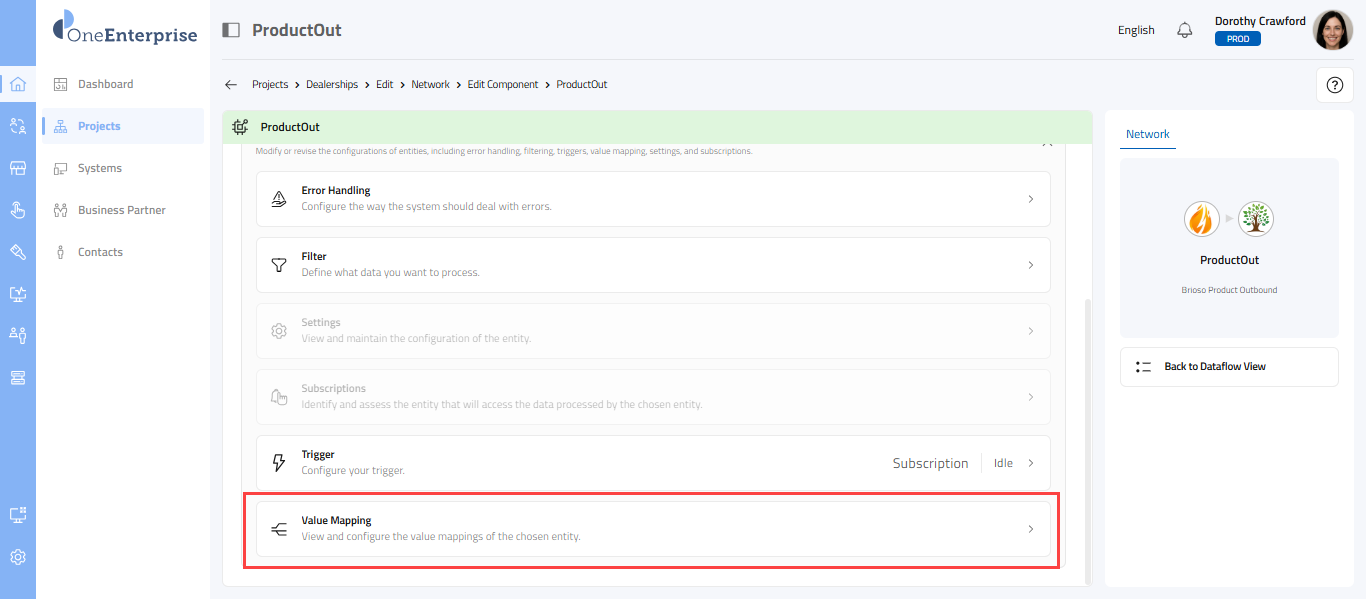This screenshot has width=1366, height=599.
Task: Click the Dealerships breadcrumb link
Action: (x=332, y=85)
